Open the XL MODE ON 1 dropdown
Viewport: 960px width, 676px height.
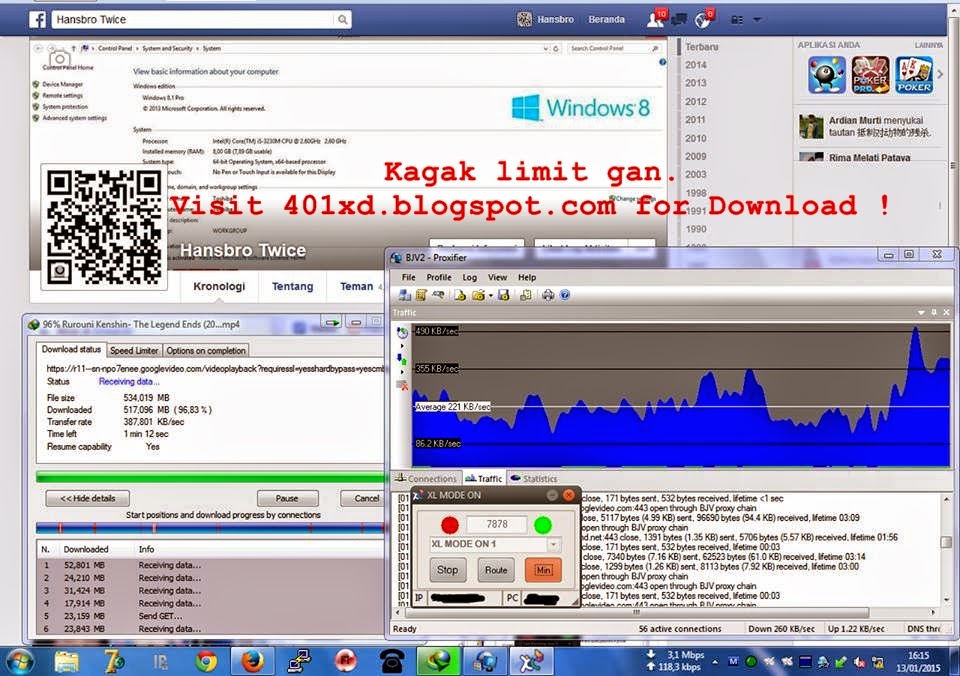tap(495, 544)
